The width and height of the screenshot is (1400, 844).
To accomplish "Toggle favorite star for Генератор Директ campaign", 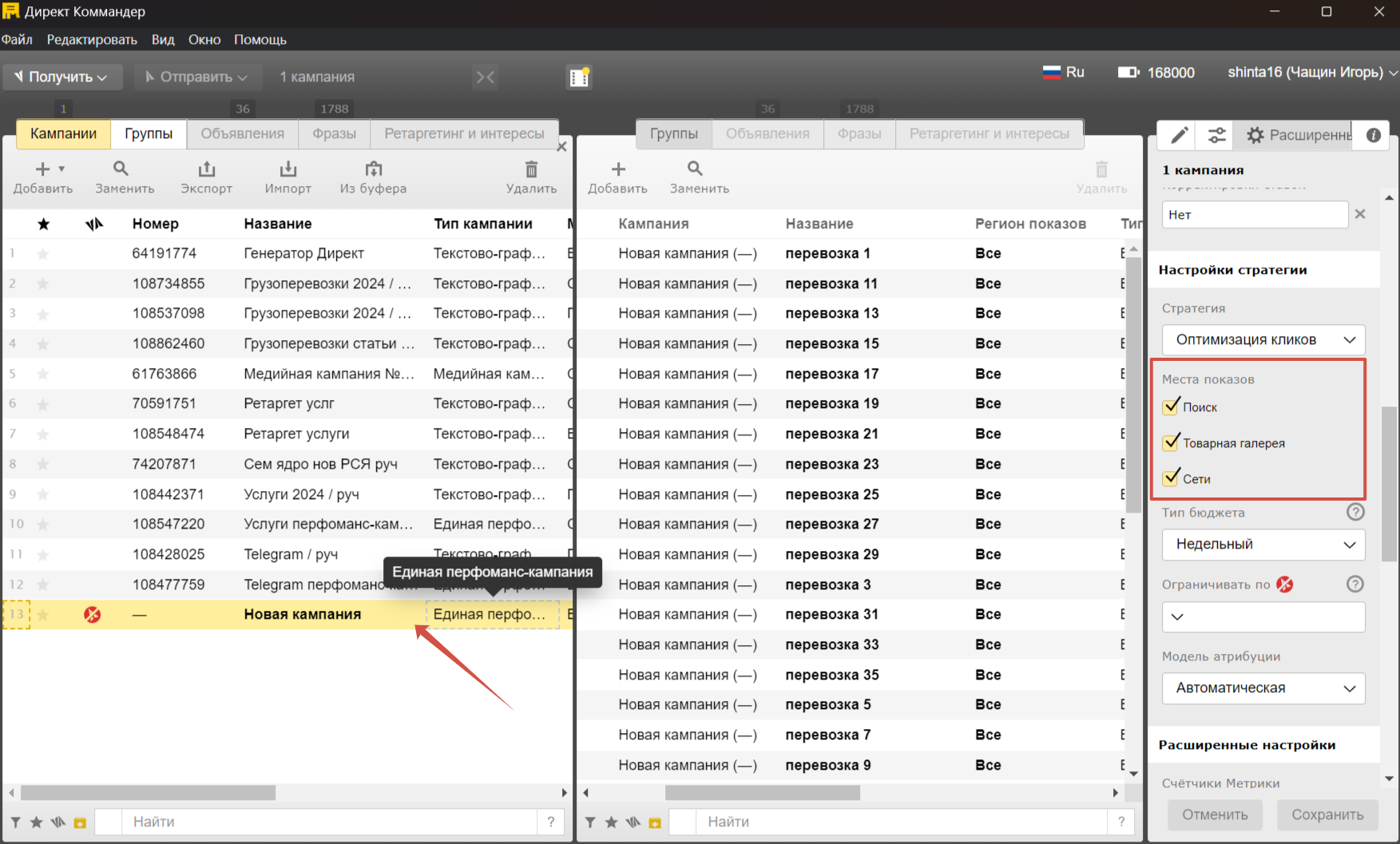I will pos(43,254).
